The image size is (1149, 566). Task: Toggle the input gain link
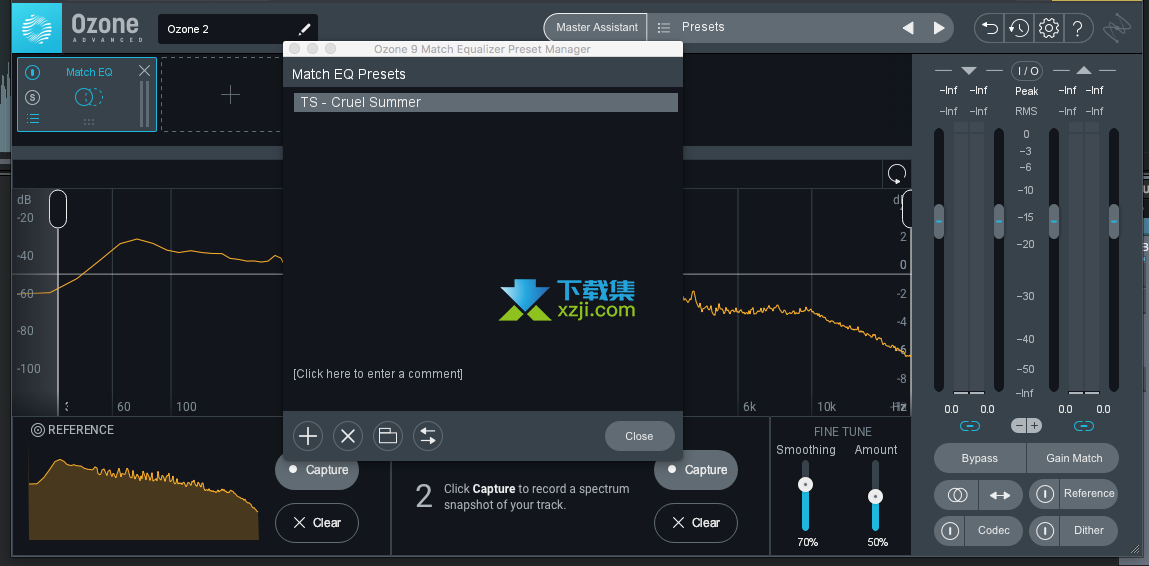pyautogui.click(x=969, y=426)
